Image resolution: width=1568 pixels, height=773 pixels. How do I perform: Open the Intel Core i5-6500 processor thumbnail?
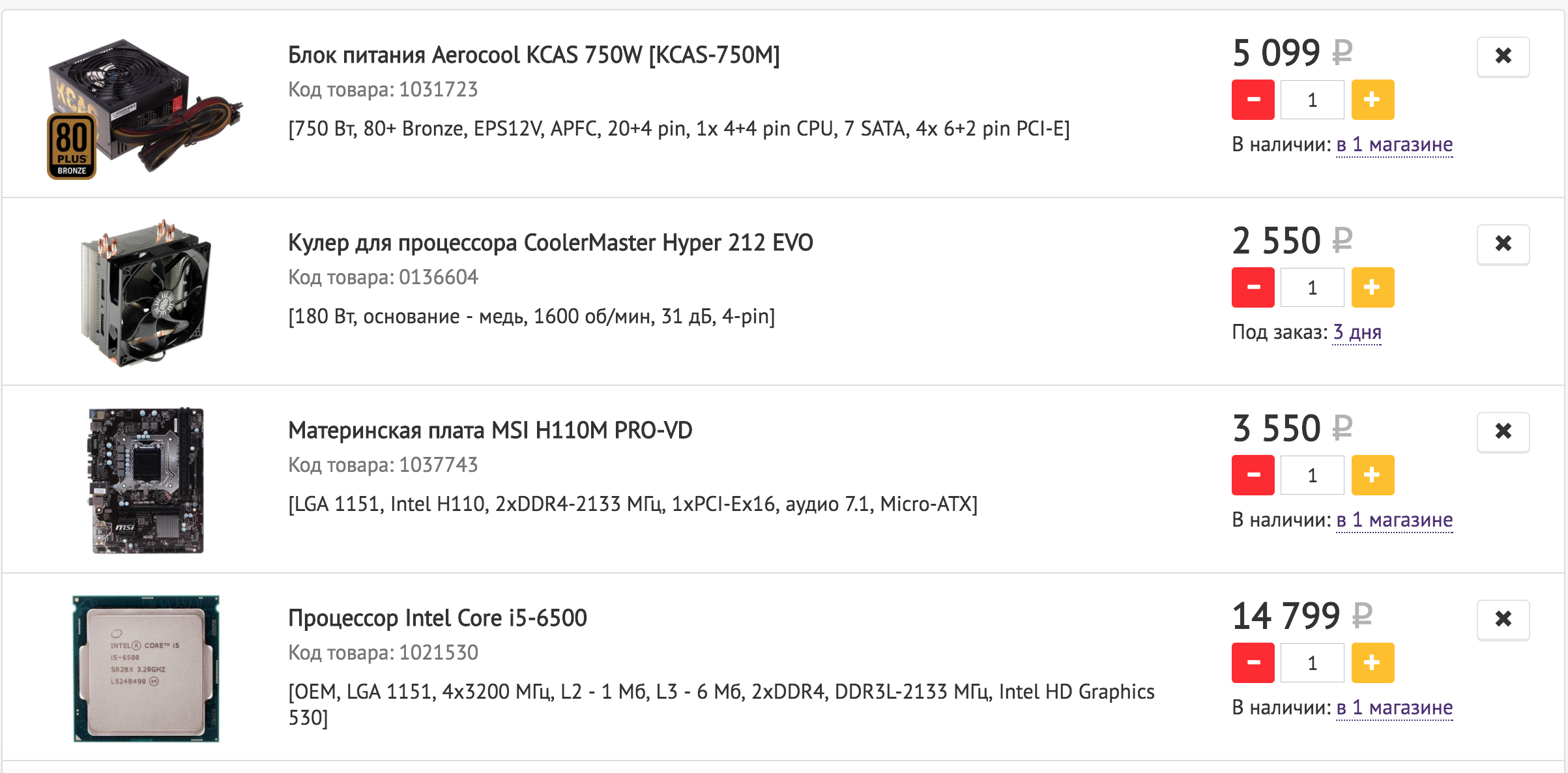(x=146, y=669)
